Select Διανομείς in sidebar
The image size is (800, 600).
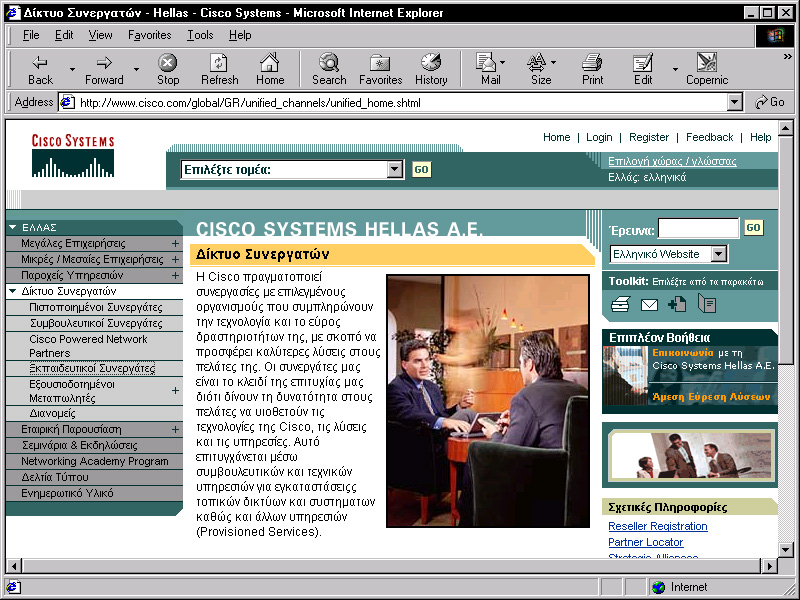[53, 413]
